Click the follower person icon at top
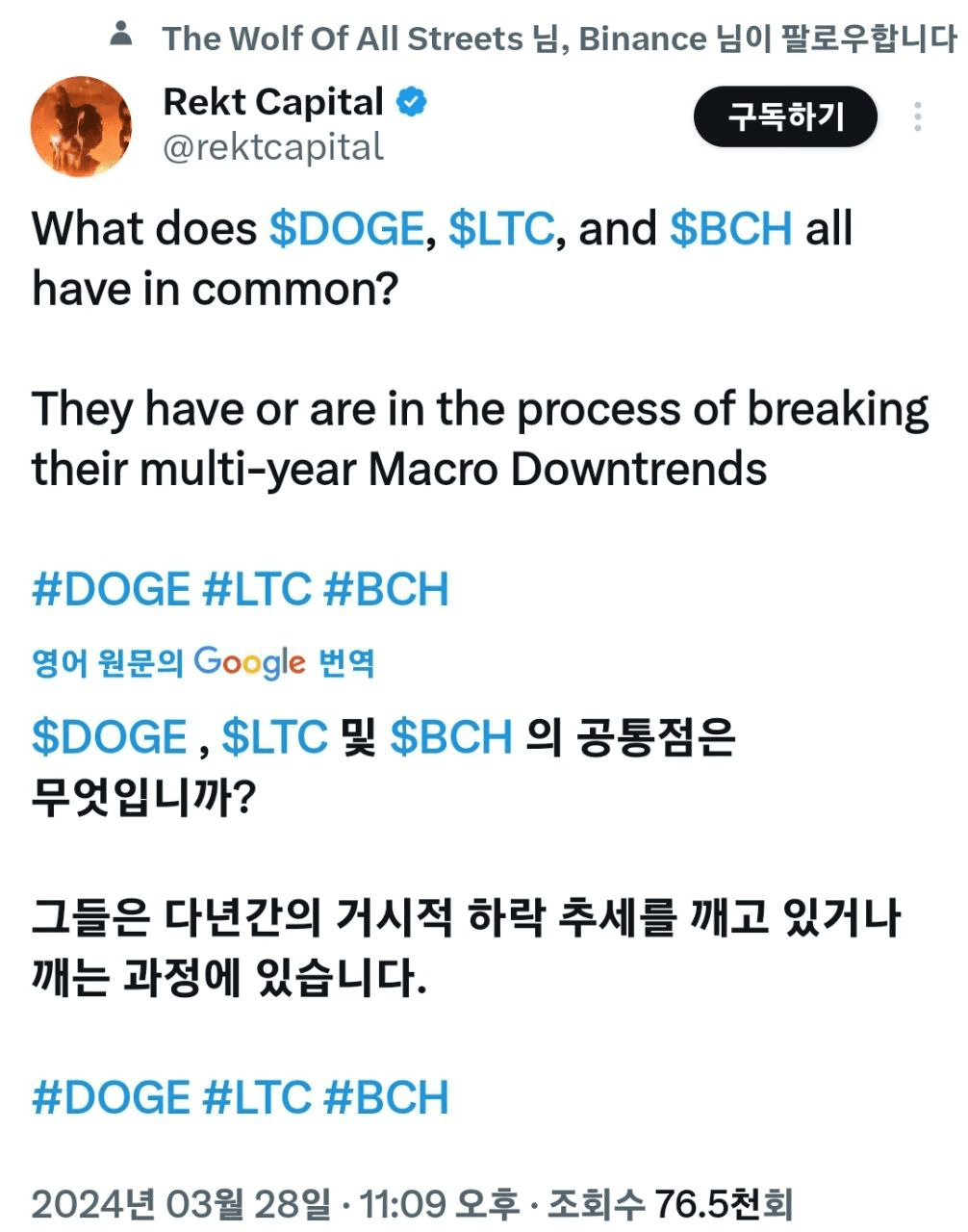 tap(121, 35)
